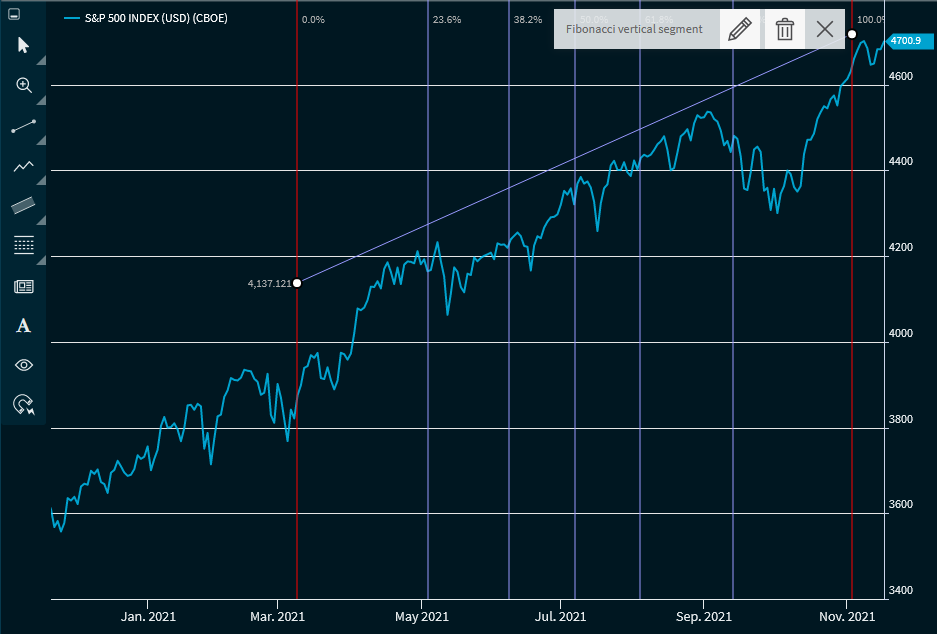Choose the line segment drawing tool
Screen dimensions: 937x634
24,126
